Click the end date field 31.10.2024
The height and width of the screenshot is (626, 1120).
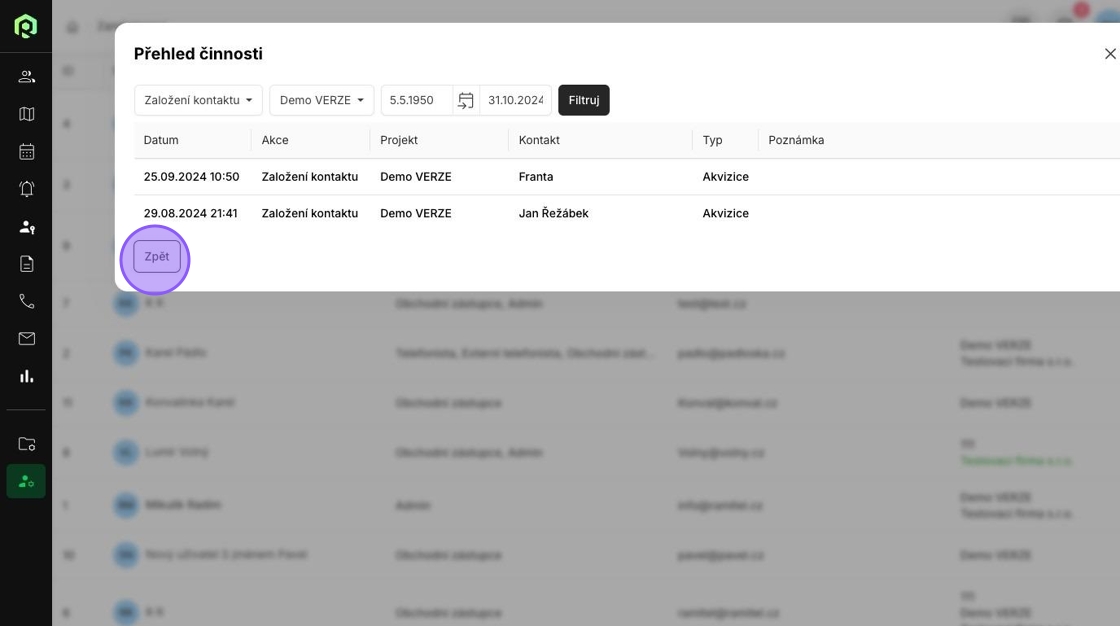515,100
